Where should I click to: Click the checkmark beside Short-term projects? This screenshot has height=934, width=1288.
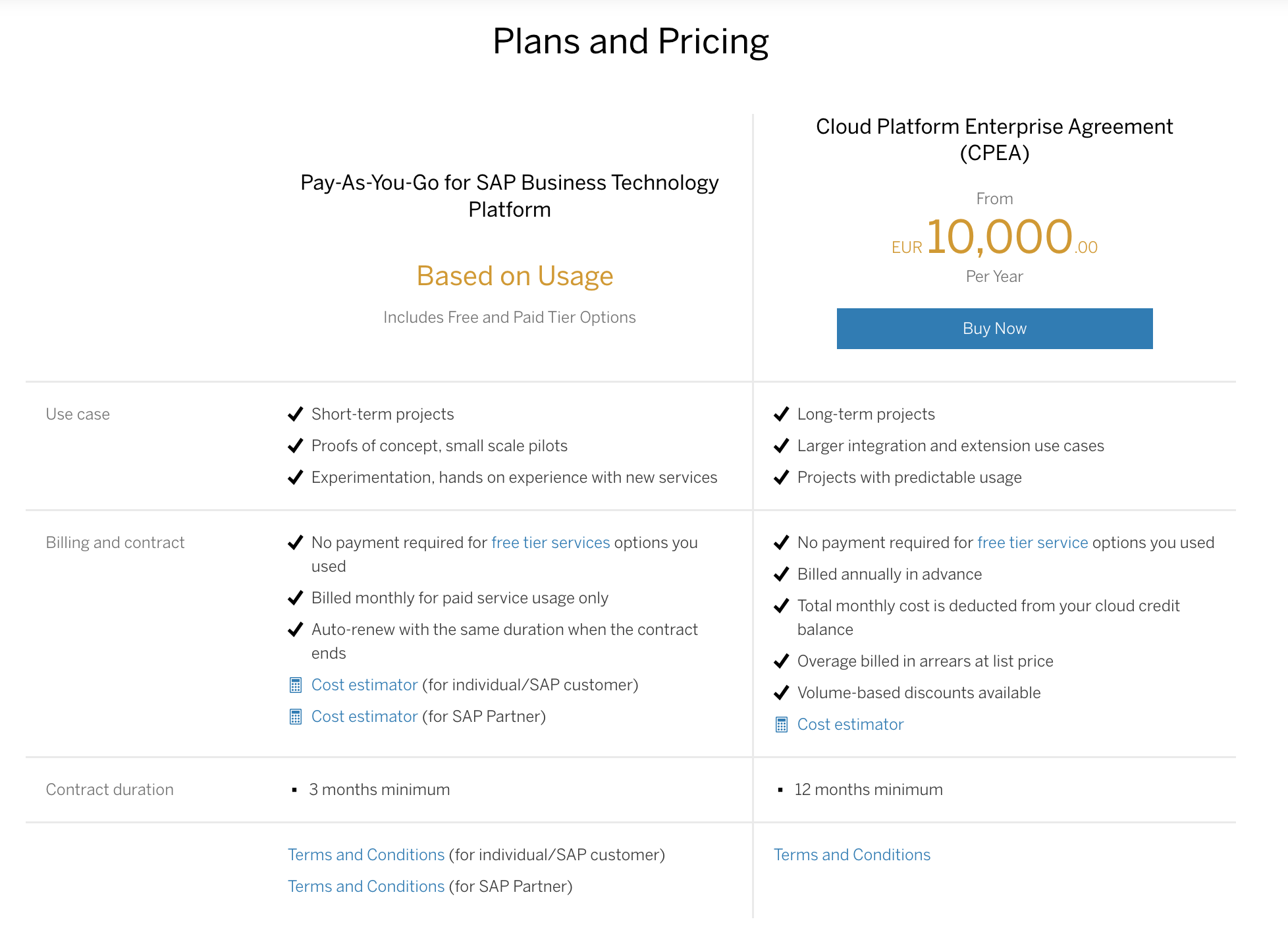294,414
